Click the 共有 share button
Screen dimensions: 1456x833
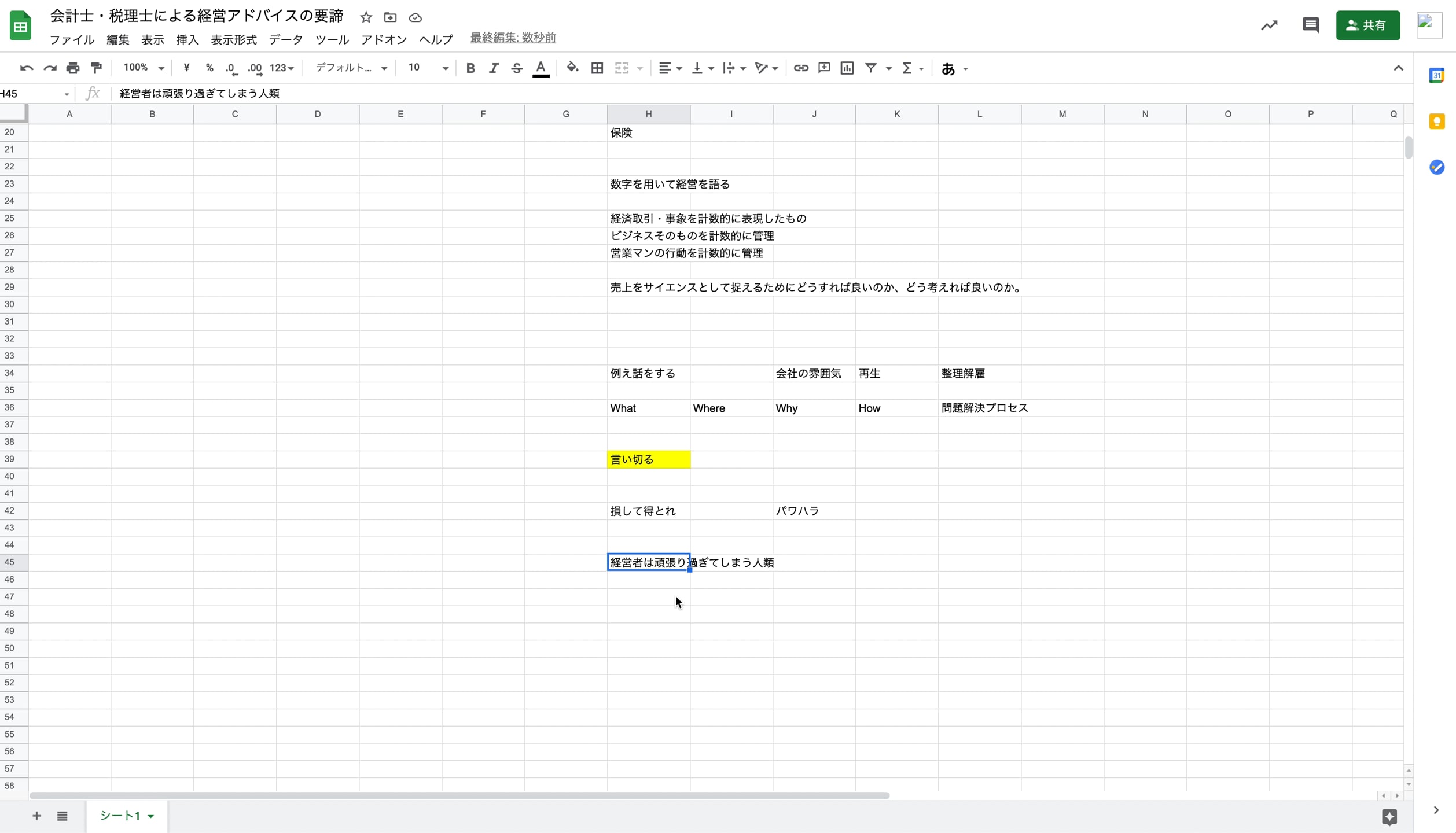point(1368,25)
